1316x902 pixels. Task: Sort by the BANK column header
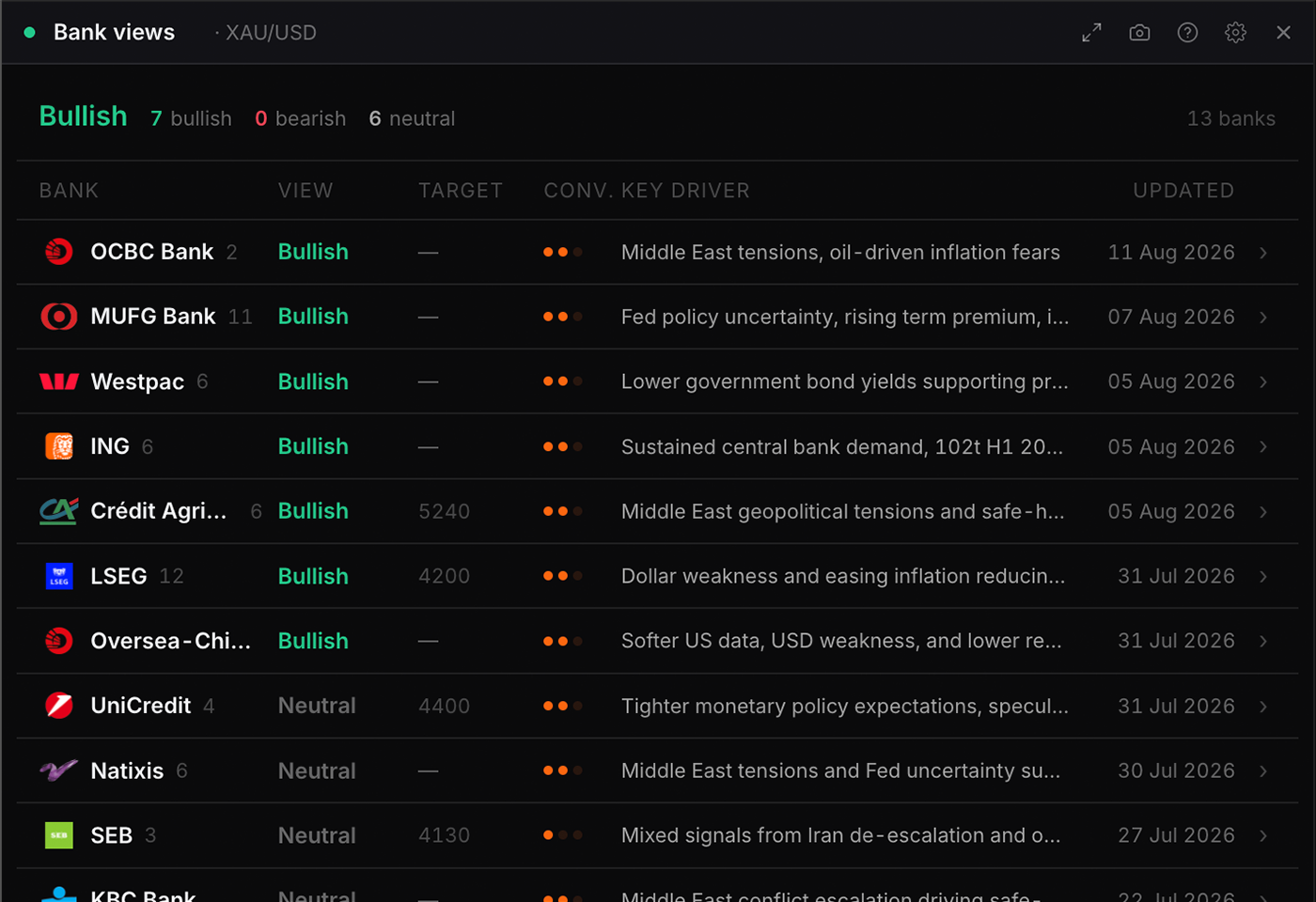(69, 191)
